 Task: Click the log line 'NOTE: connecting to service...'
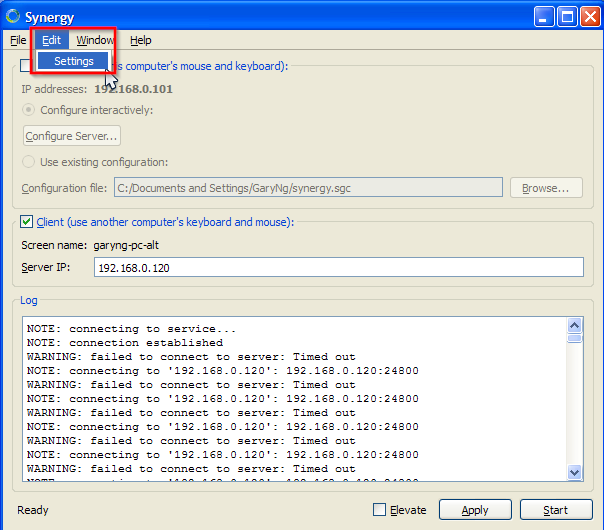pyautogui.click(x=131, y=329)
